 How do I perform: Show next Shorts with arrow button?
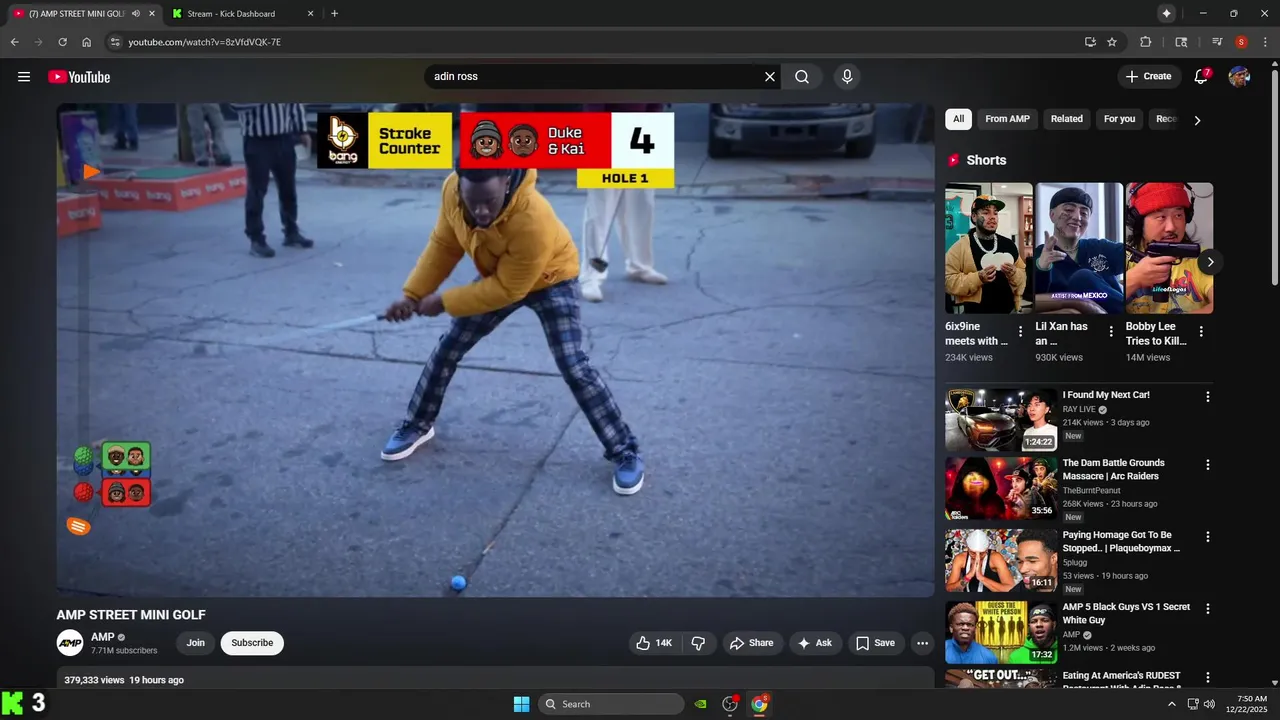point(1210,262)
